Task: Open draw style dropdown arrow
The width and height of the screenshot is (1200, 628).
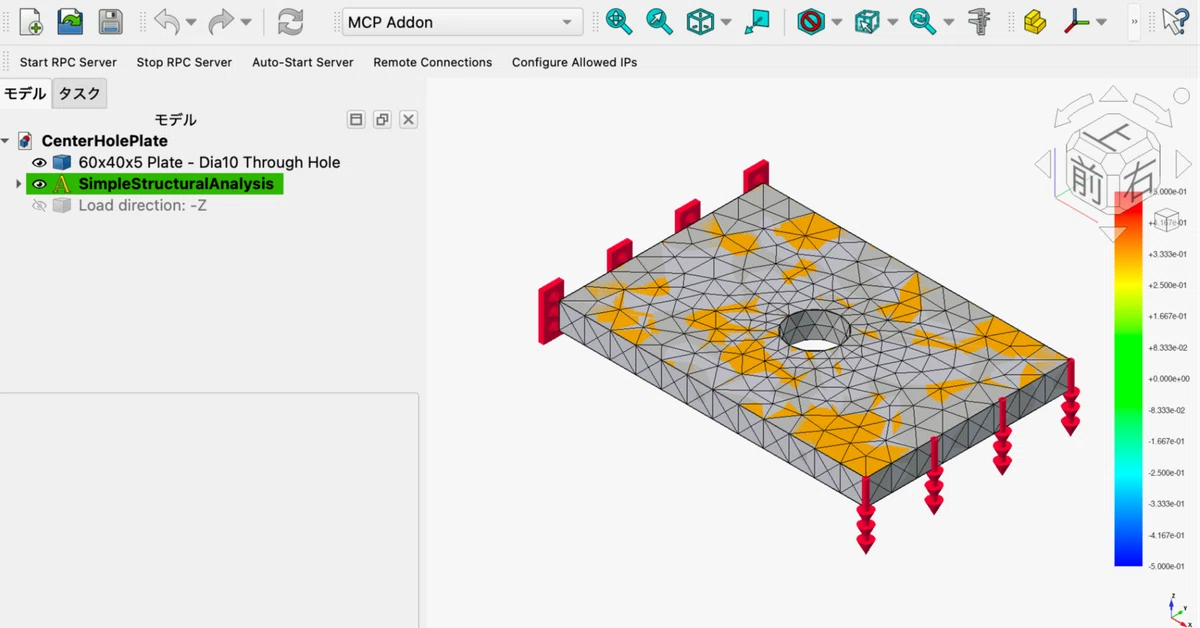Action: pyautogui.click(x=837, y=22)
